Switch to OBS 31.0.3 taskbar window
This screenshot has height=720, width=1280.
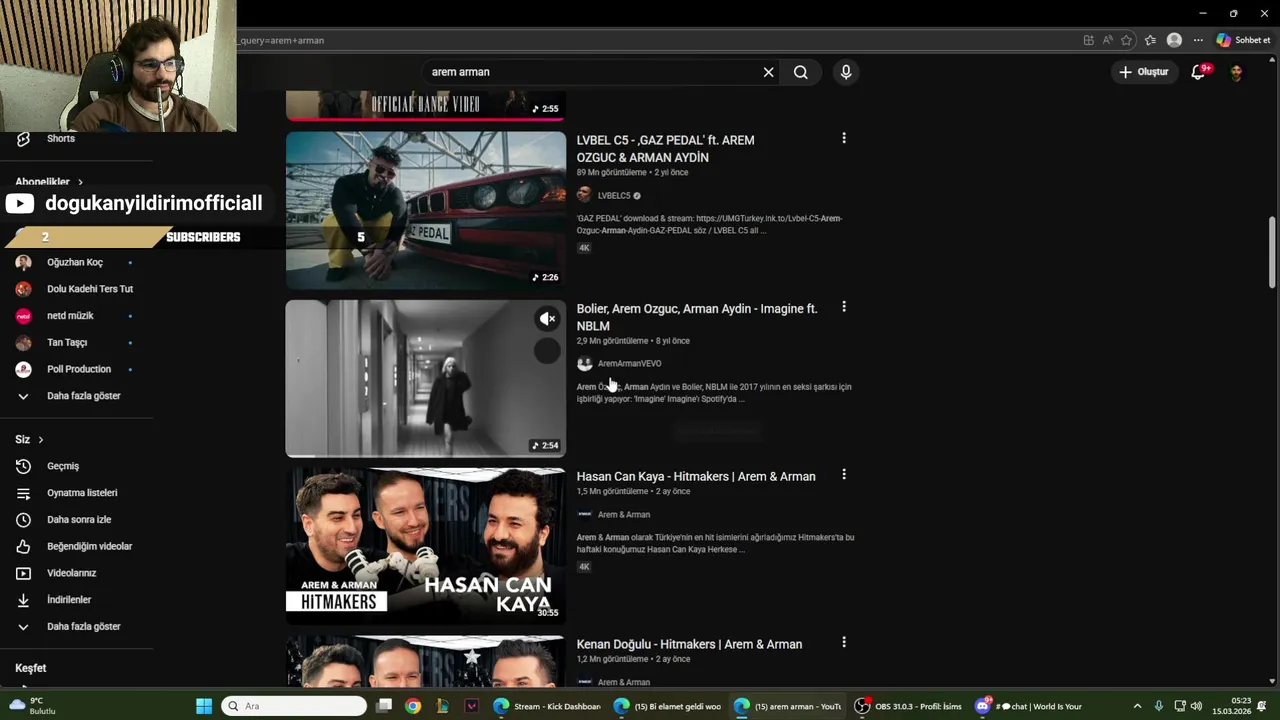click(x=907, y=706)
